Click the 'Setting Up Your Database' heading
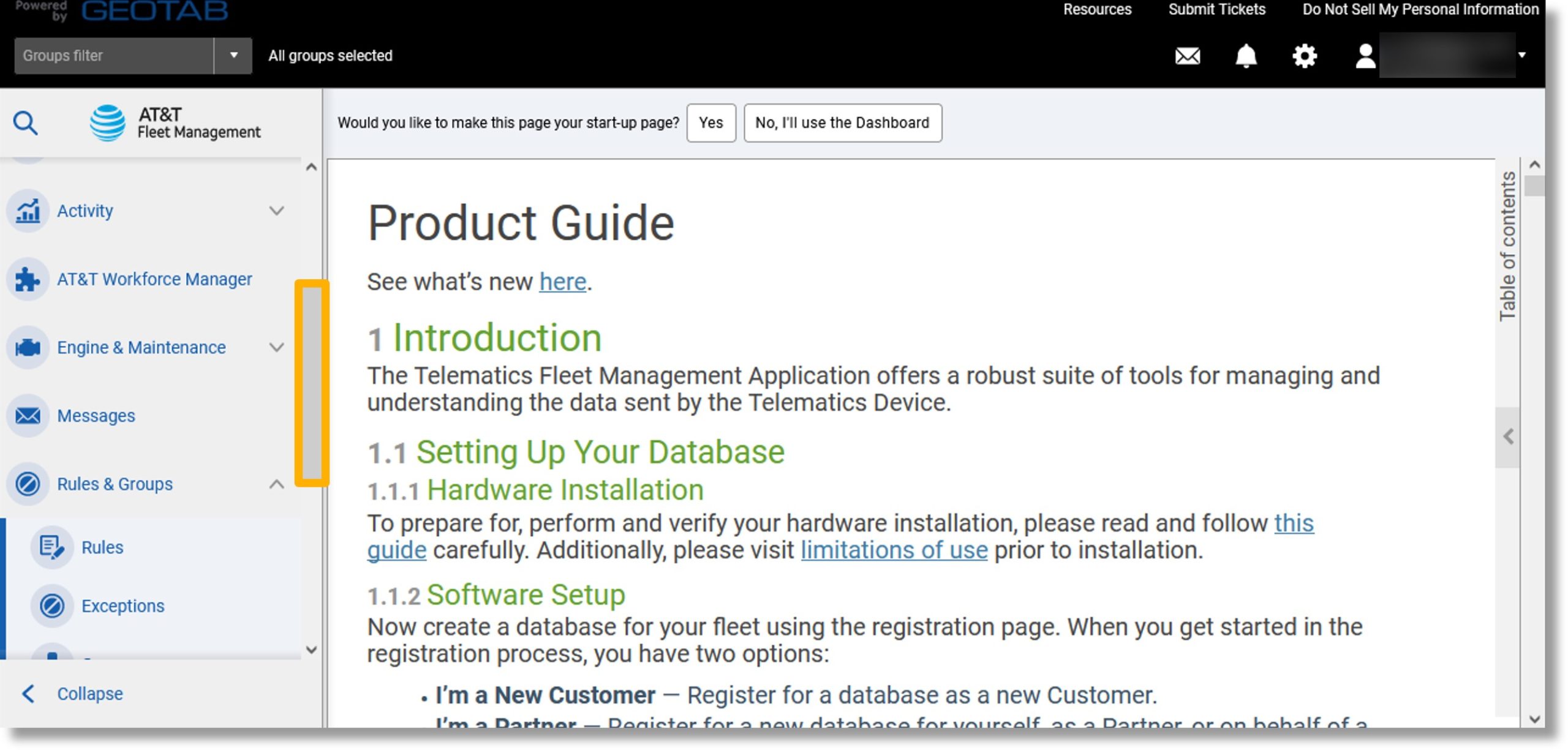This screenshot has width=1568, height=750. pos(600,452)
